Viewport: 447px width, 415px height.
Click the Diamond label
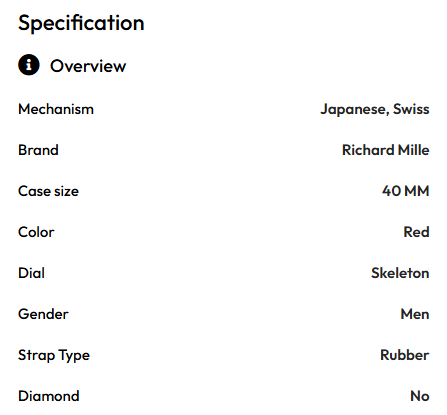click(49, 396)
